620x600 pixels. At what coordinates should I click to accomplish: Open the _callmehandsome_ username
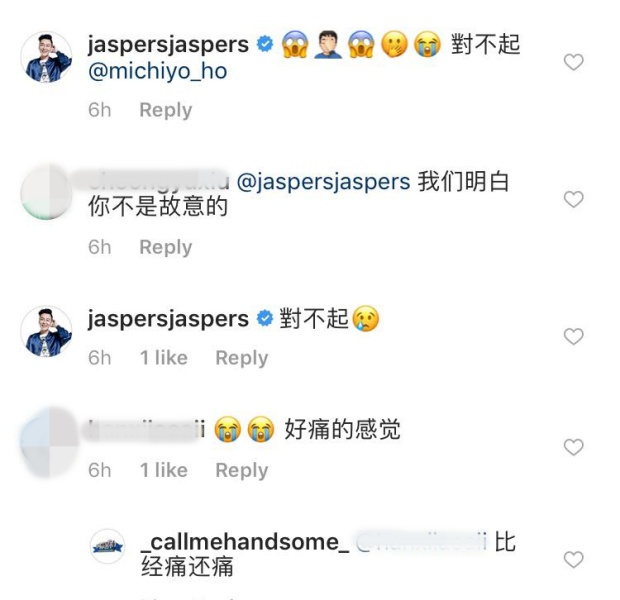(245, 542)
